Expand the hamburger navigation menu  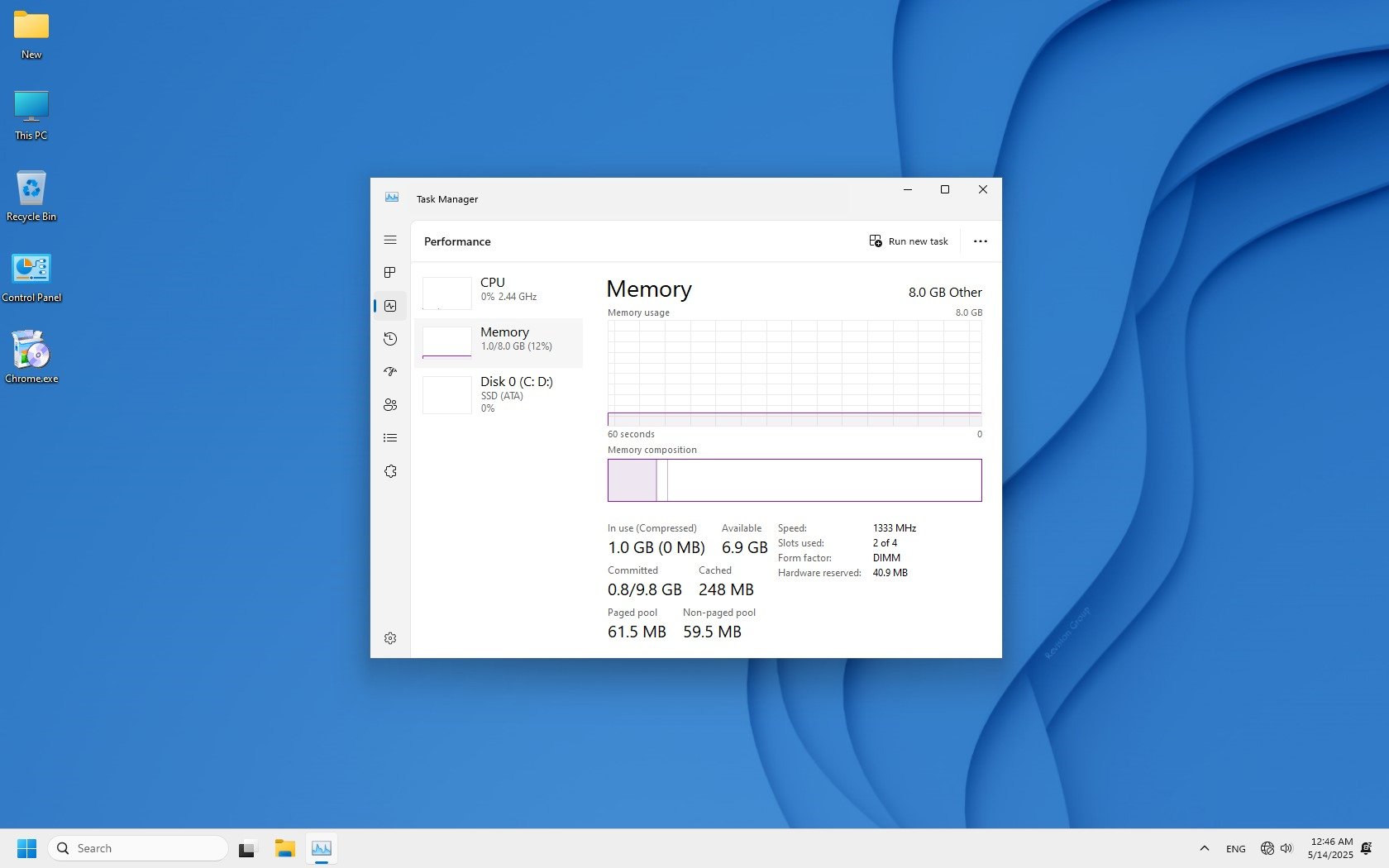tap(390, 240)
